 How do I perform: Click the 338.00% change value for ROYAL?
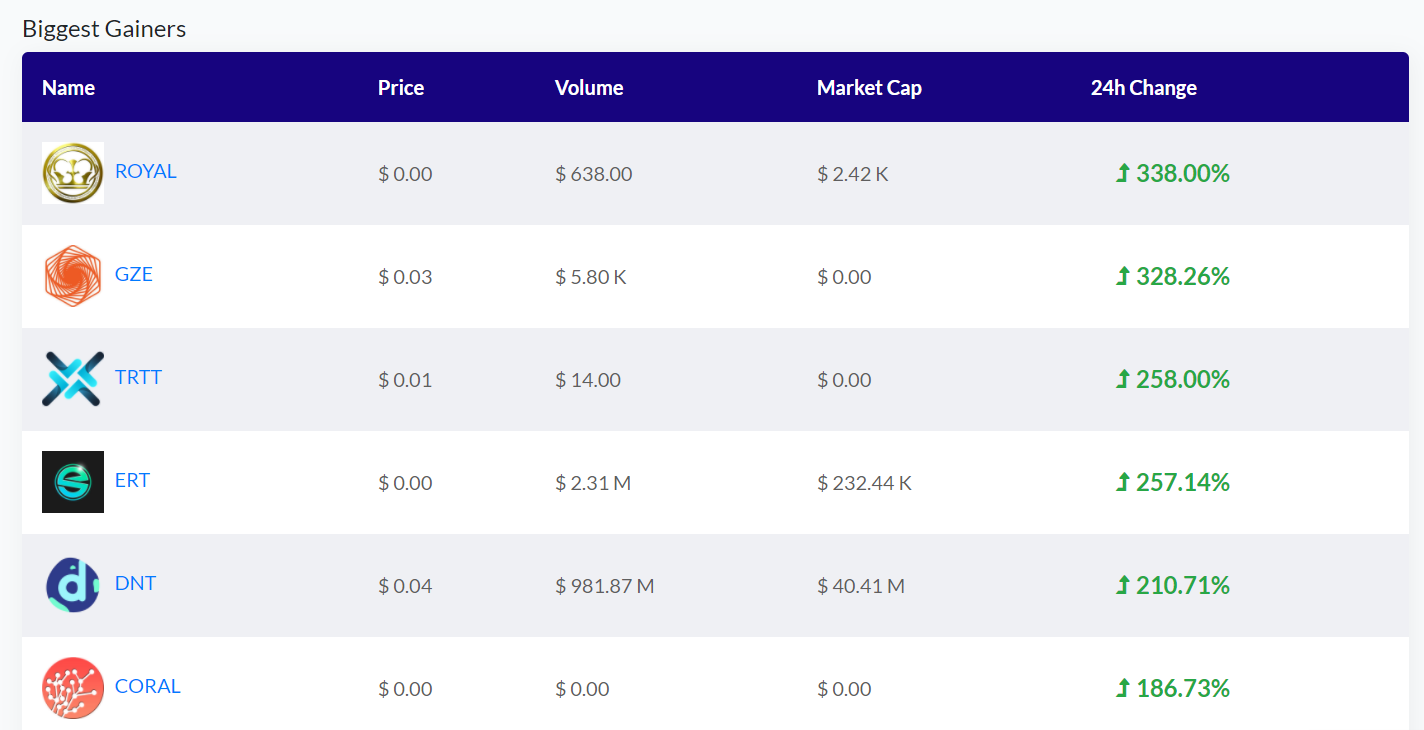tap(1183, 173)
